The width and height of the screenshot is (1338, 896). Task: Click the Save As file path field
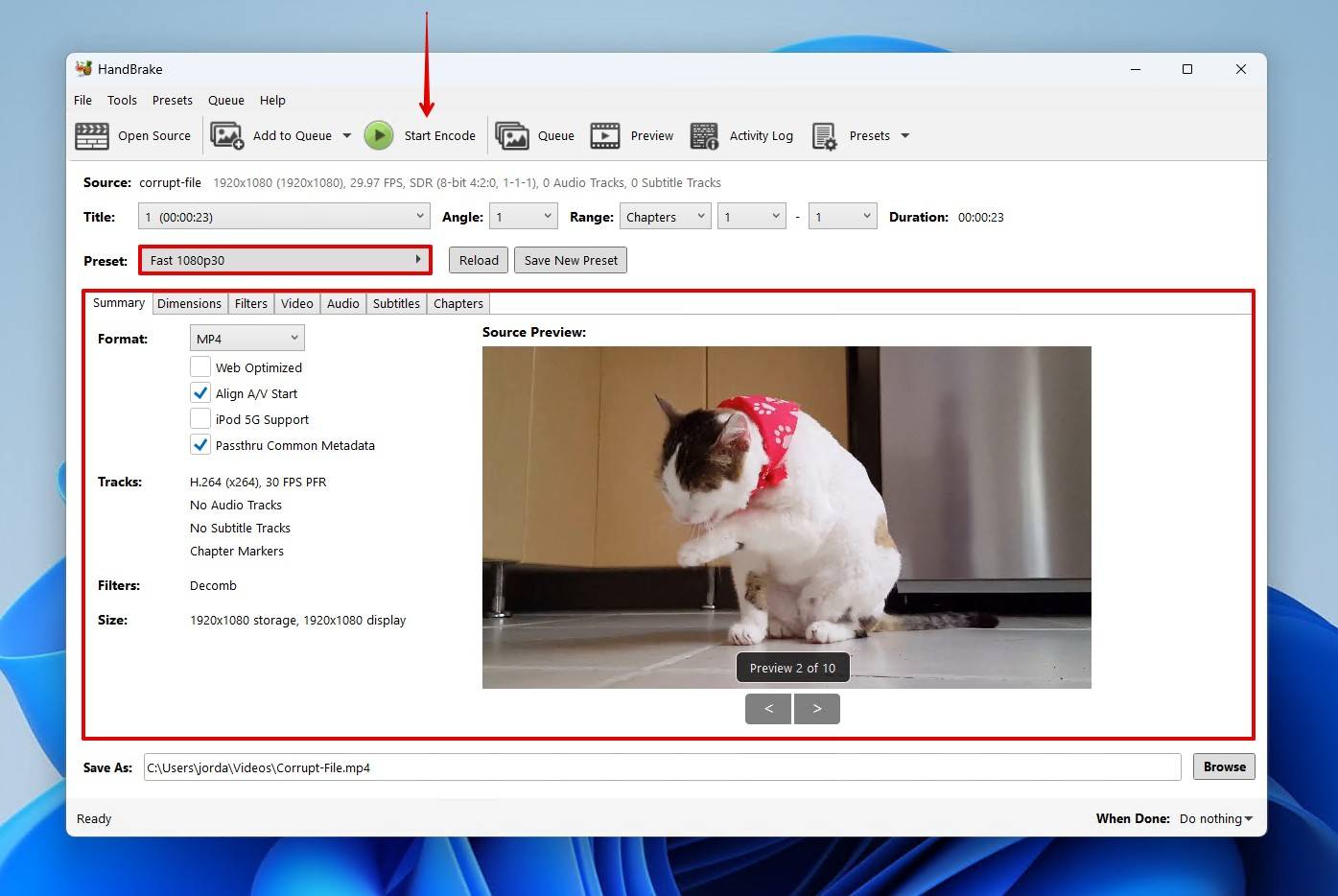coord(662,767)
